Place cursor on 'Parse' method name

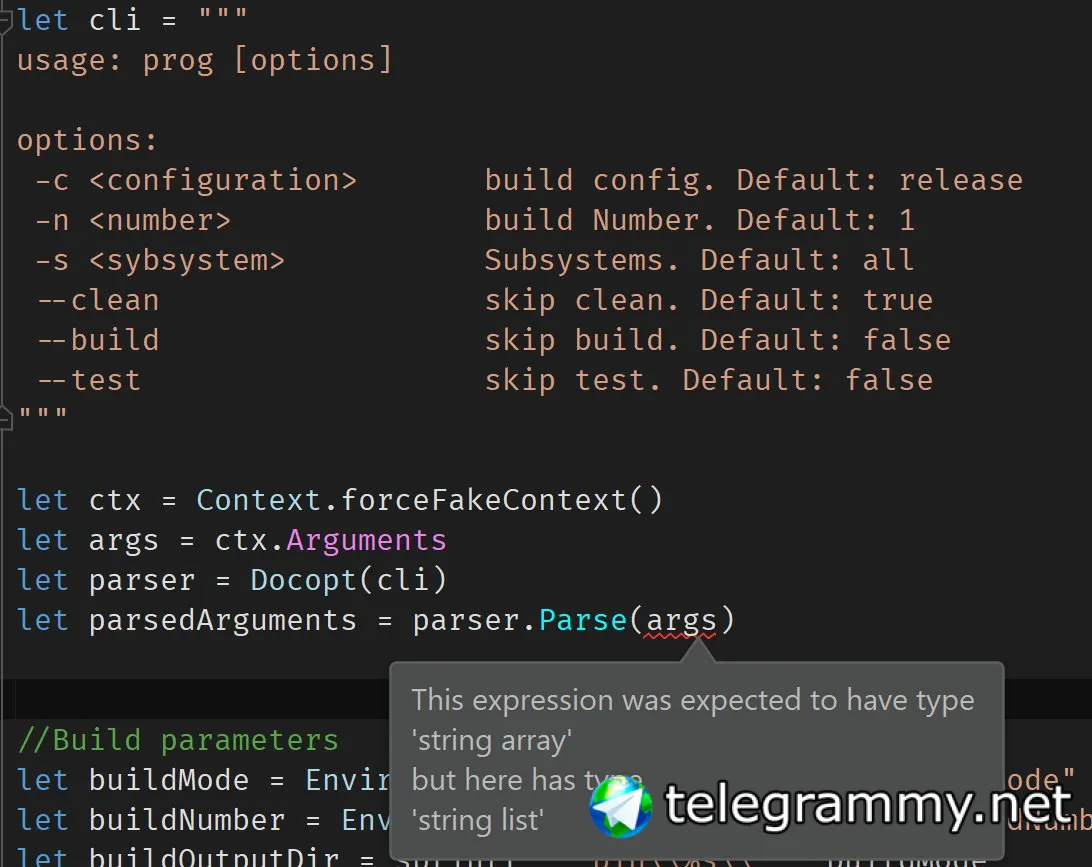(583, 621)
